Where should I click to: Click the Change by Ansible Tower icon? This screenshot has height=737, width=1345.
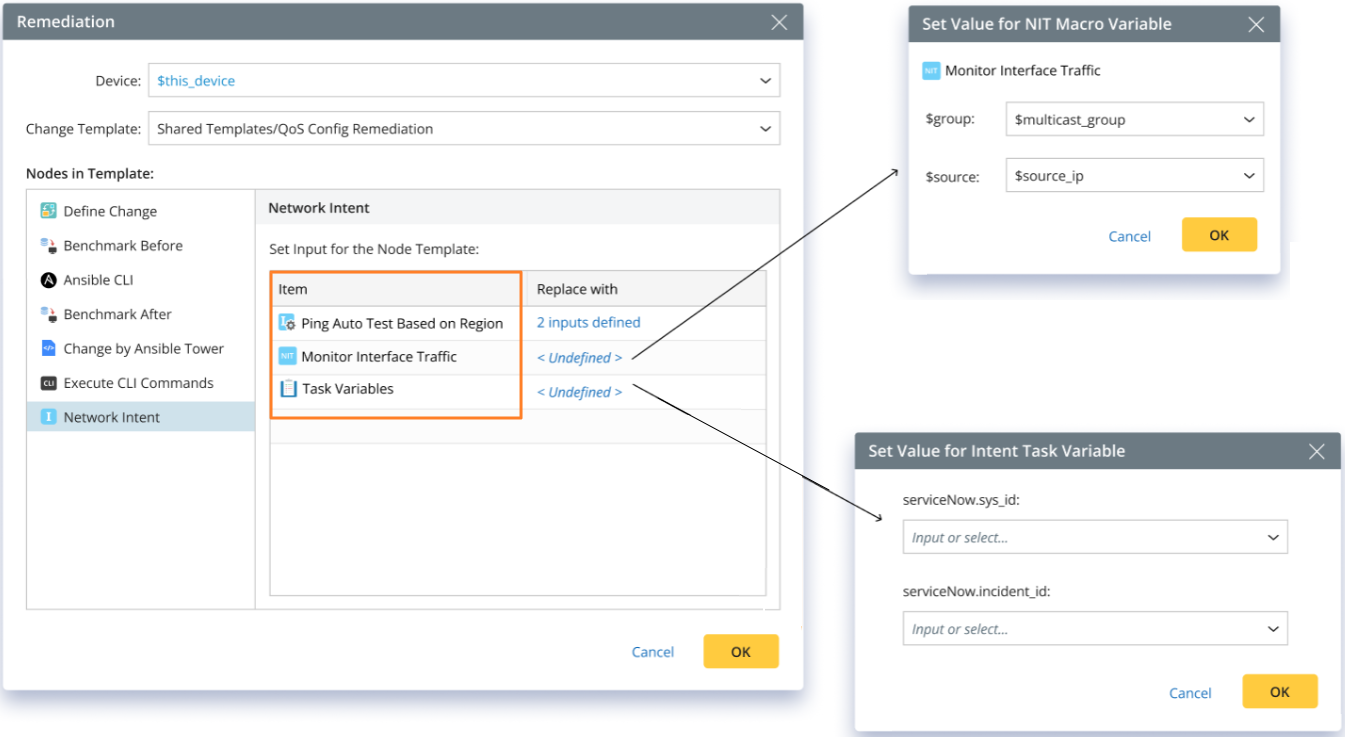coord(48,348)
